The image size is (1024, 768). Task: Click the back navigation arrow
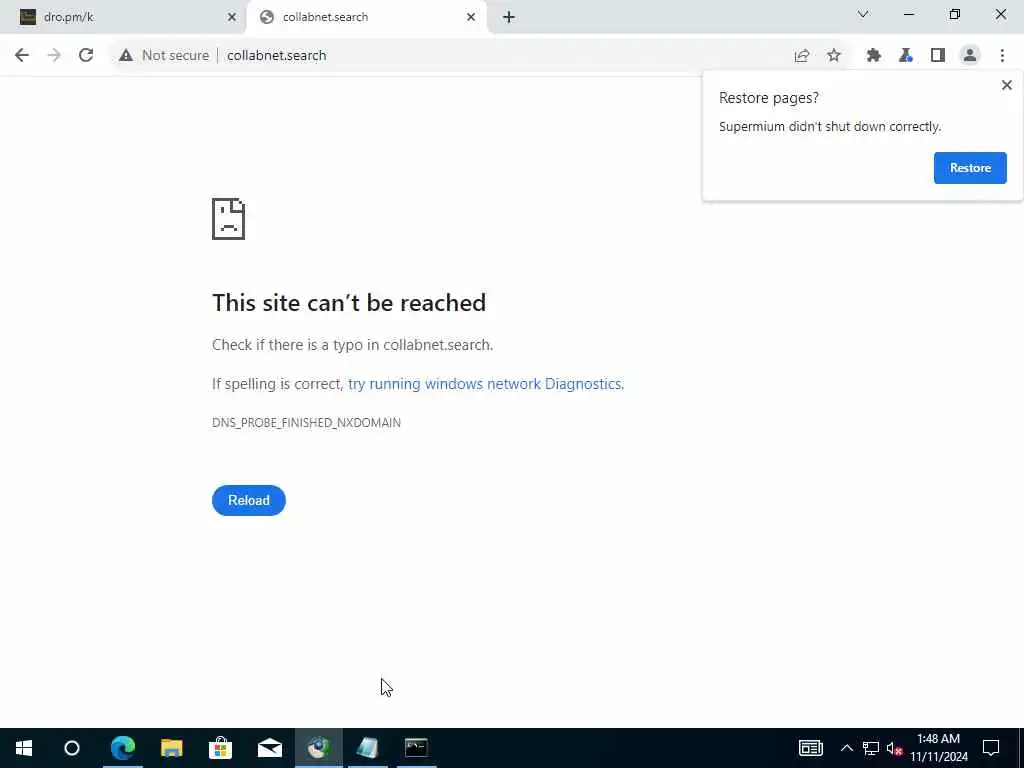tap(22, 56)
